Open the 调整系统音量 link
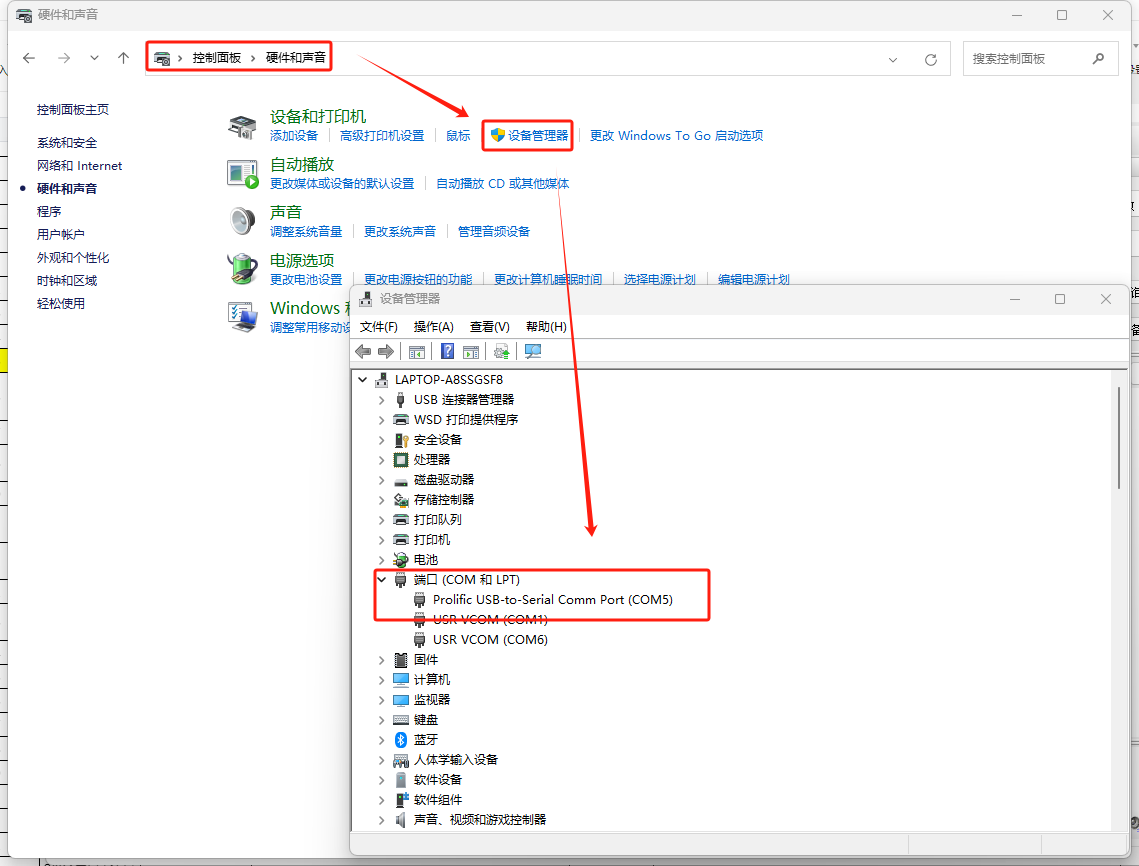 306,232
